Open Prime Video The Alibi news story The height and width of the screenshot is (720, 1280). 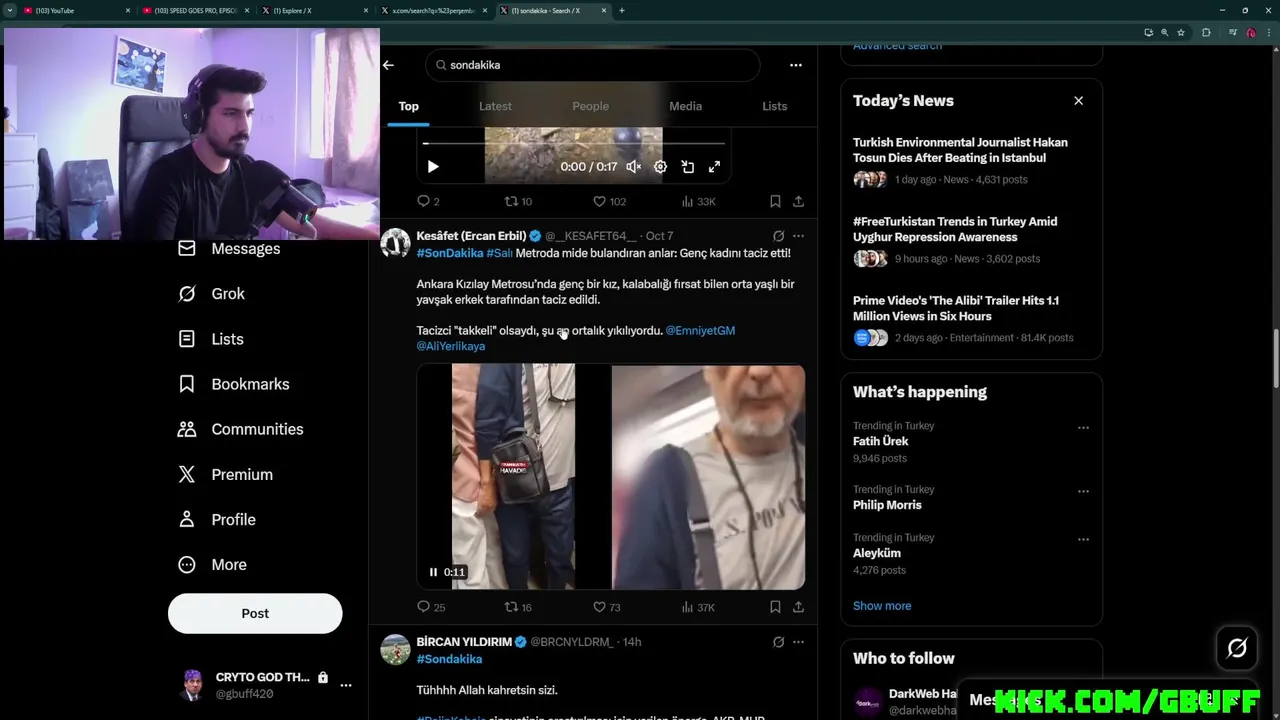971,319
